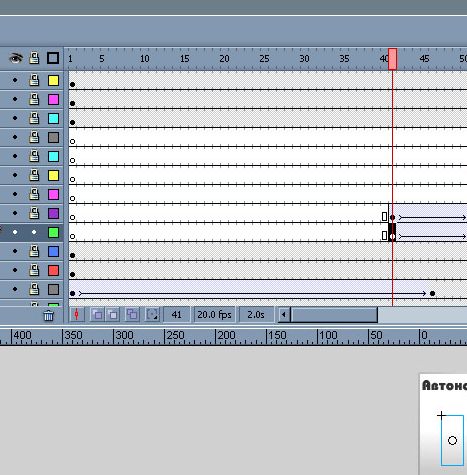Toggle the show/hide all layers eye icon
This screenshot has height=475, width=467.
[16, 58]
